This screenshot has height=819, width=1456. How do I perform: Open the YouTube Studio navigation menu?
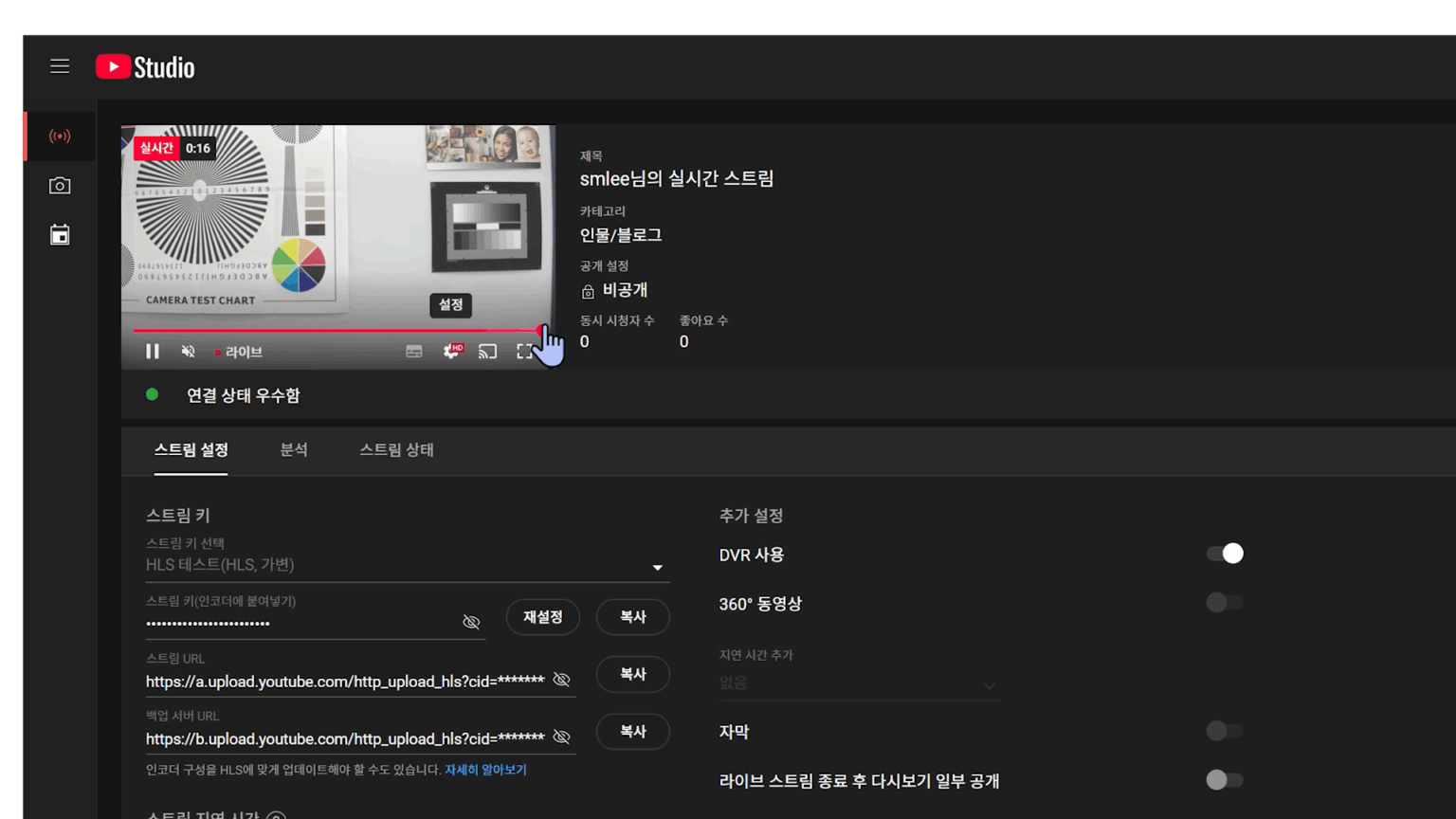click(x=59, y=65)
